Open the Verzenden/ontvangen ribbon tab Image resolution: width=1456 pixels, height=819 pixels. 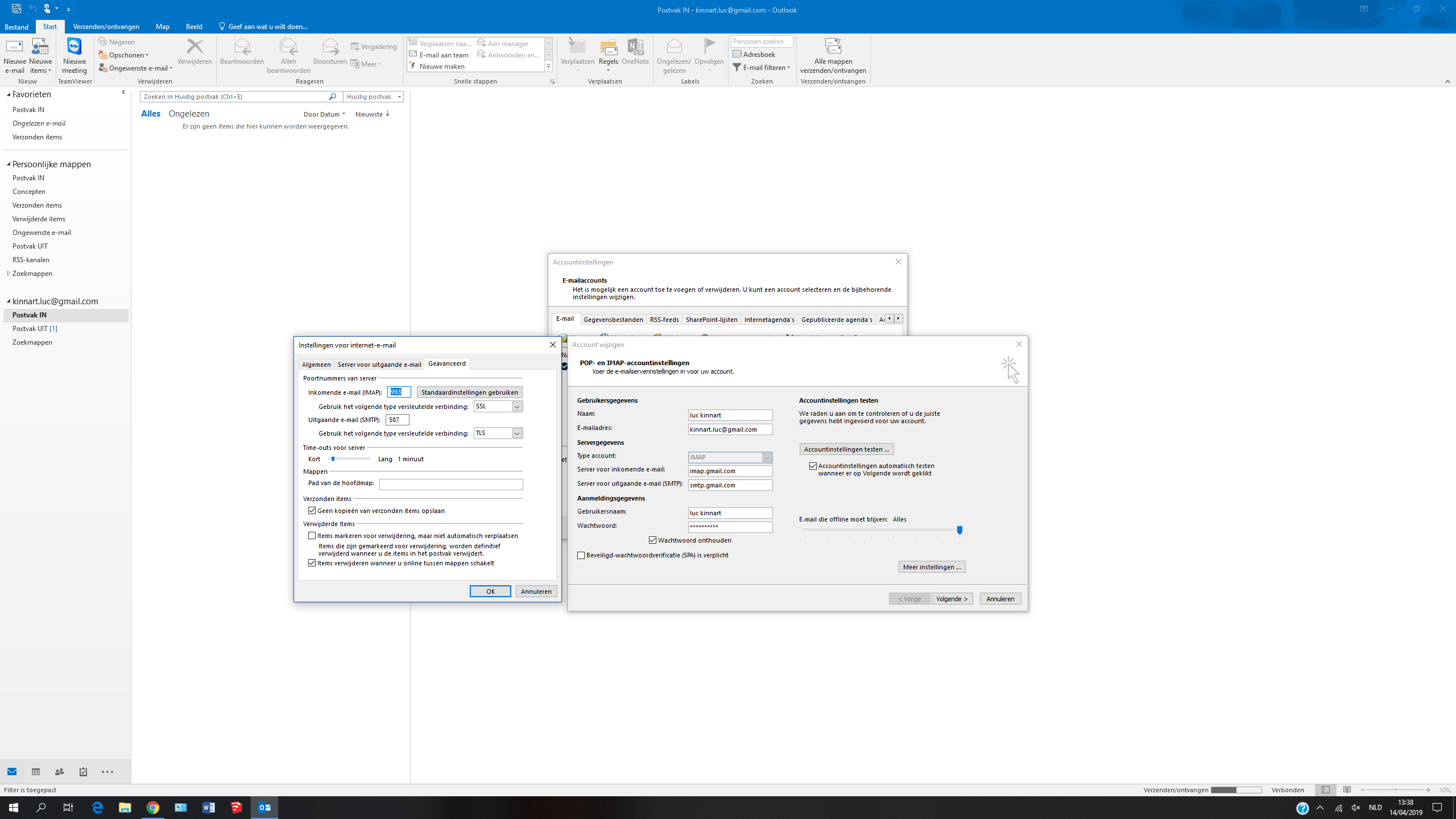(106, 27)
